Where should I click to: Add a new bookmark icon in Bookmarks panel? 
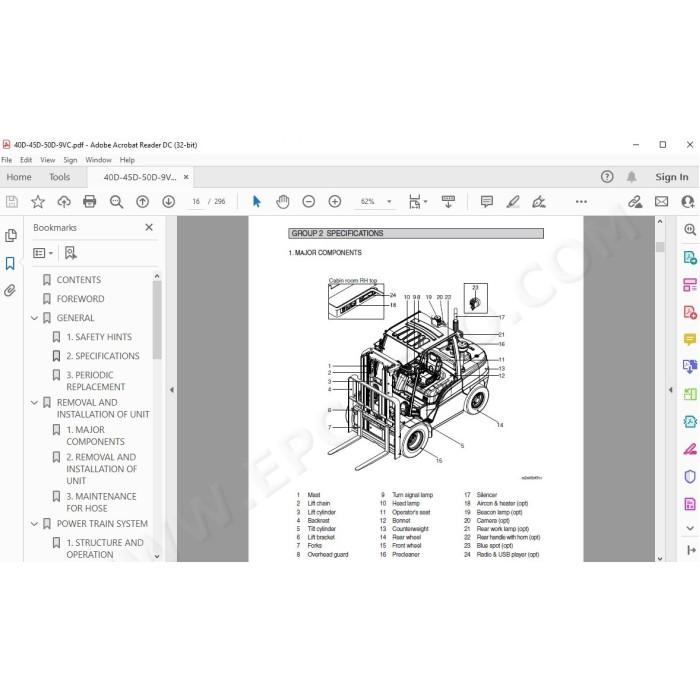tap(70, 253)
